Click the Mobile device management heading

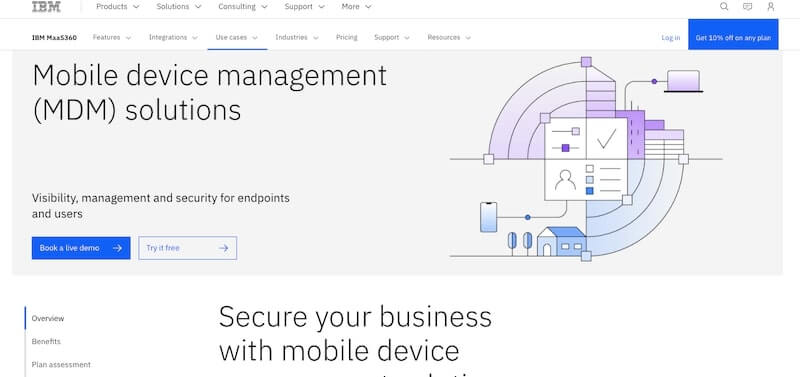click(x=209, y=93)
